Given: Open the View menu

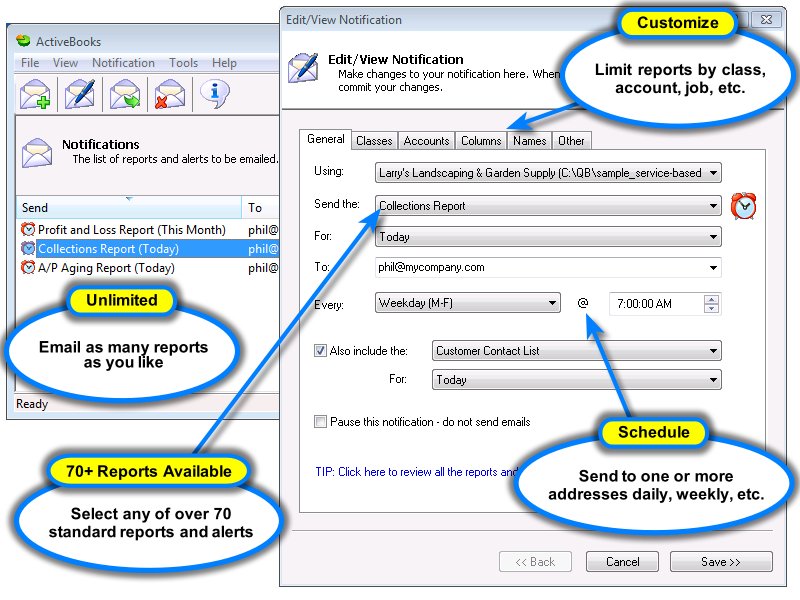Looking at the screenshot, I should pyautogui.click(x=65, y=63).
